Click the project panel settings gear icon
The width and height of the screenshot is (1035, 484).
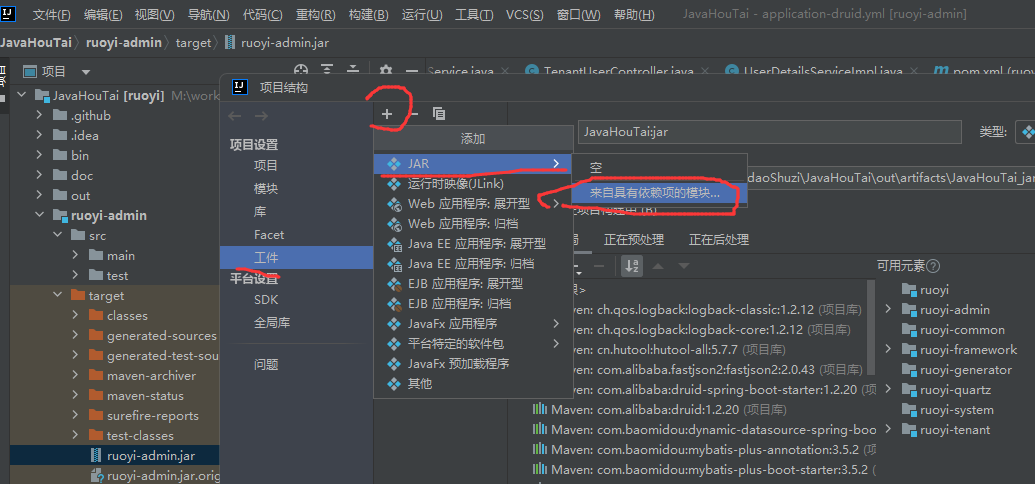click(x=386, y=71)
